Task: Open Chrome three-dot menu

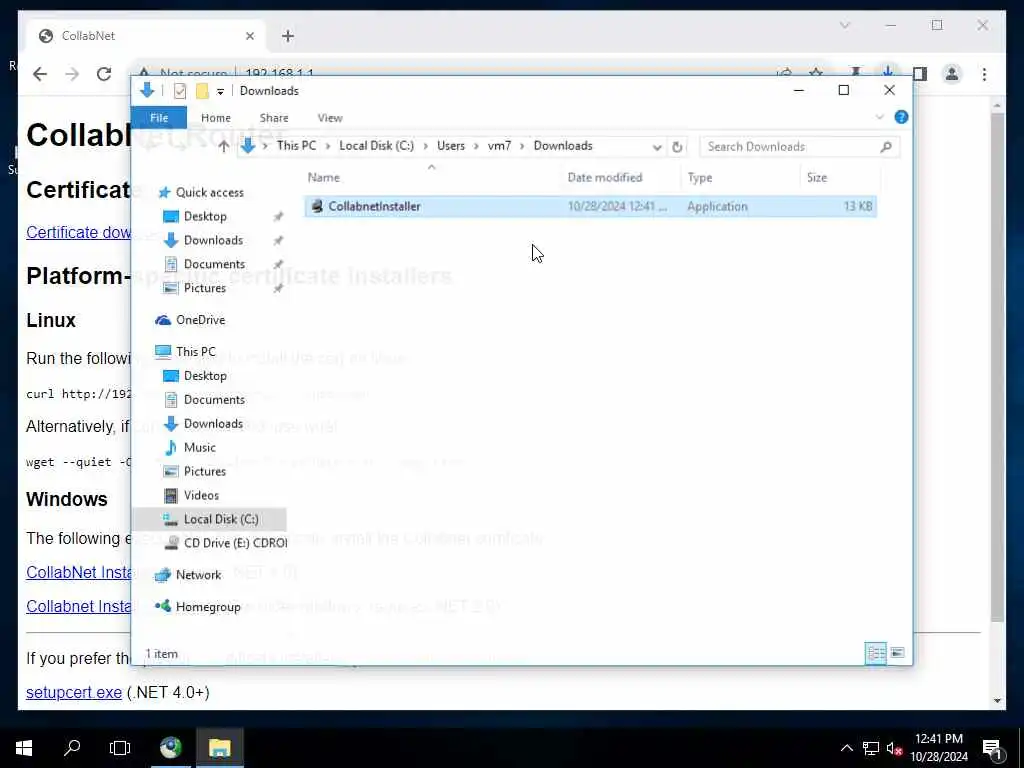Action: pyautogui.click(x=984, y=74)
